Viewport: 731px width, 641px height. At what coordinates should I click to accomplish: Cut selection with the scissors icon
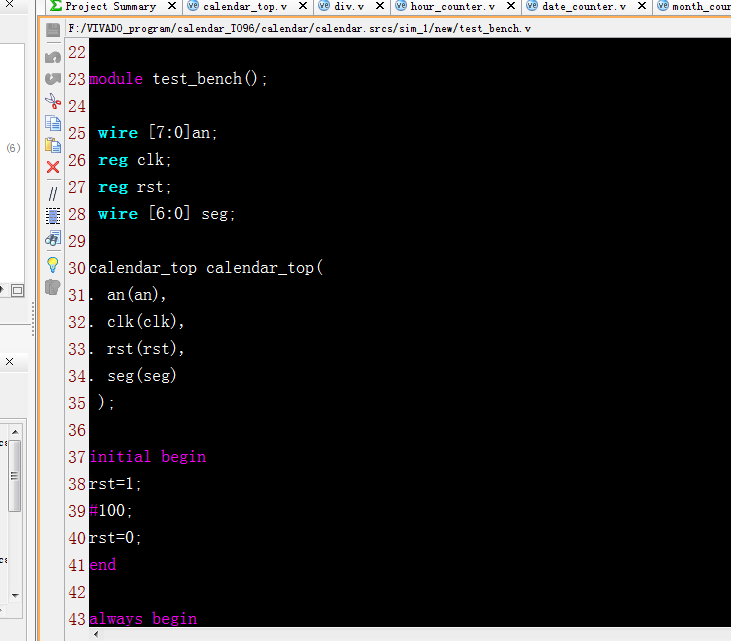[53, 101]
